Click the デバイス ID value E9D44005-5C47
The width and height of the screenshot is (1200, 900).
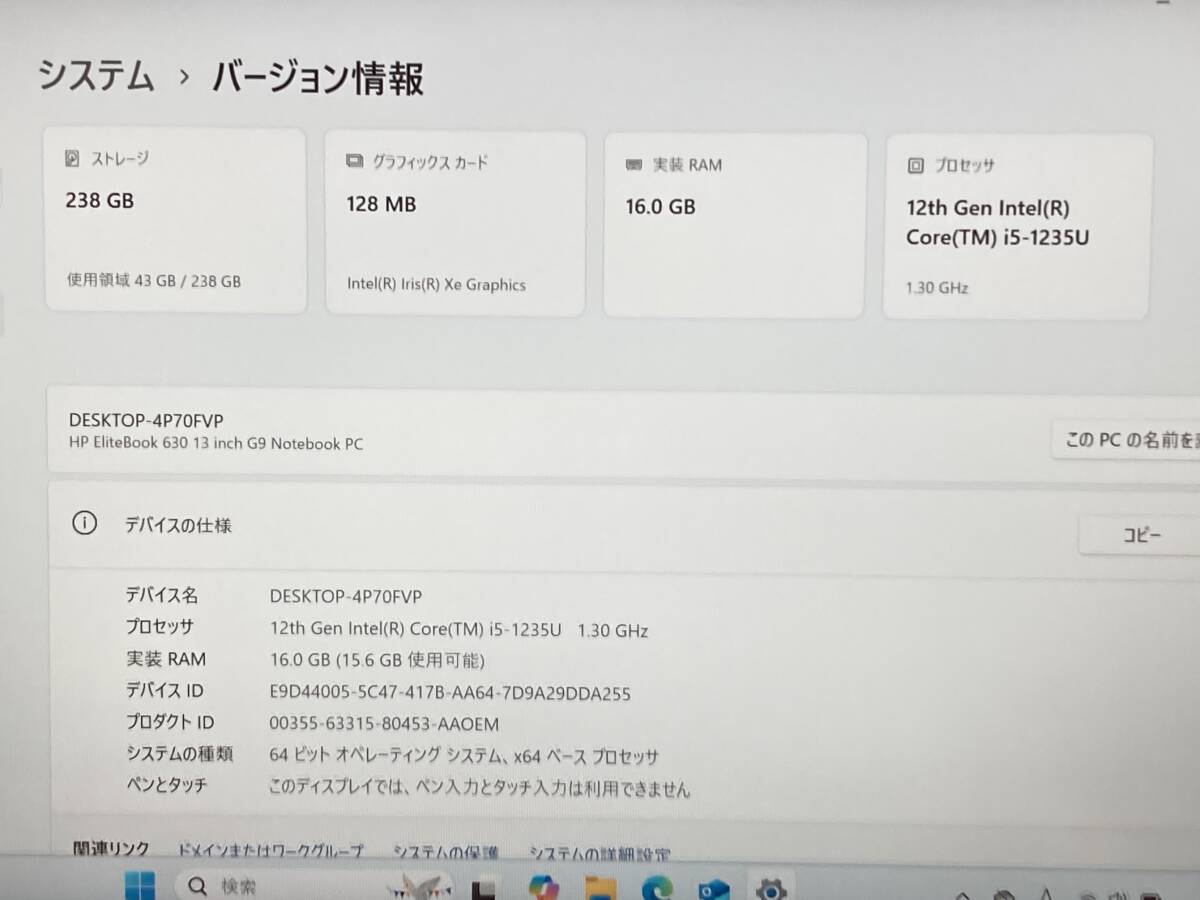click(x=450, y=693)
